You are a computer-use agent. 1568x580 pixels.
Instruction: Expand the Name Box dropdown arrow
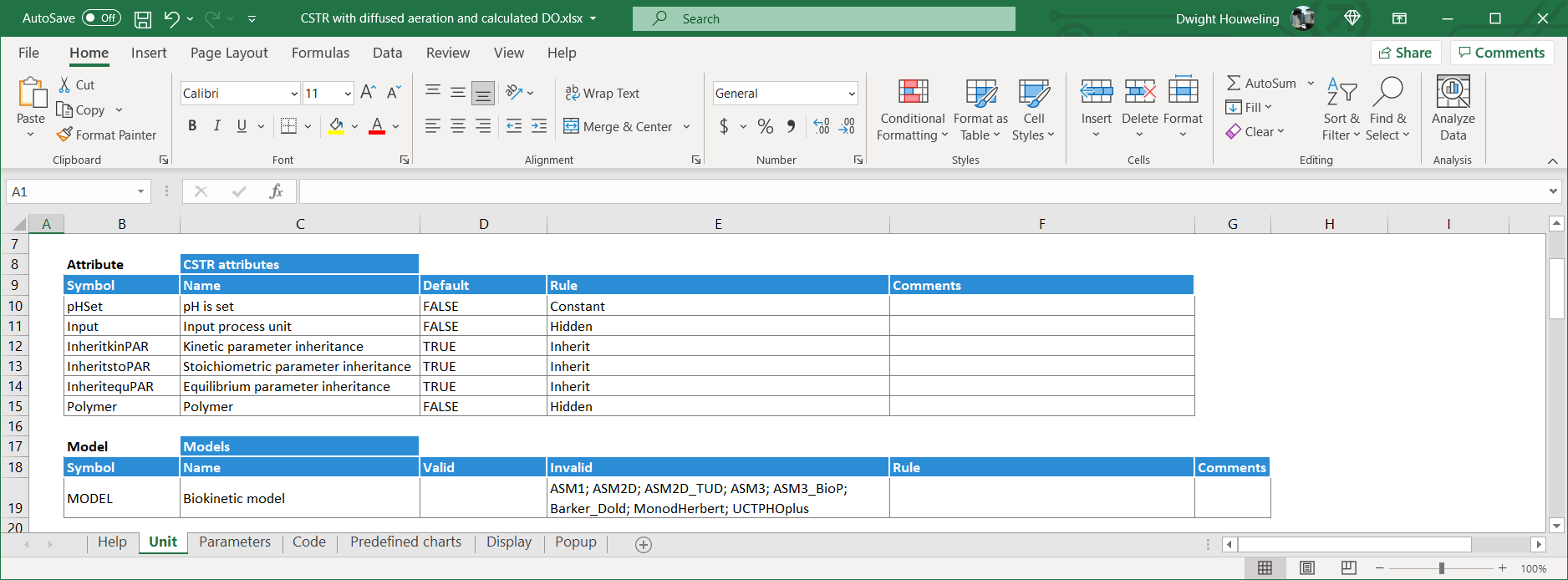tap(140, 191)
